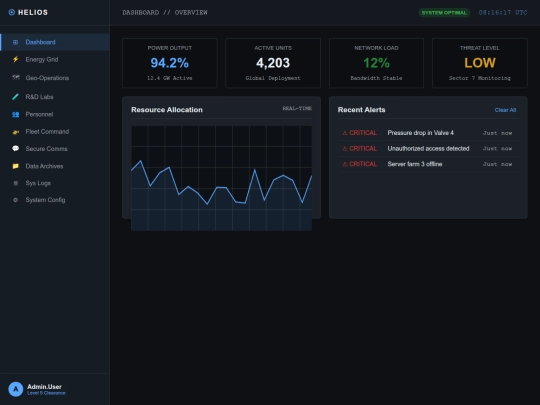Screen dimensions: 540x405
Task: Open System Config settings
Action: 55,200
